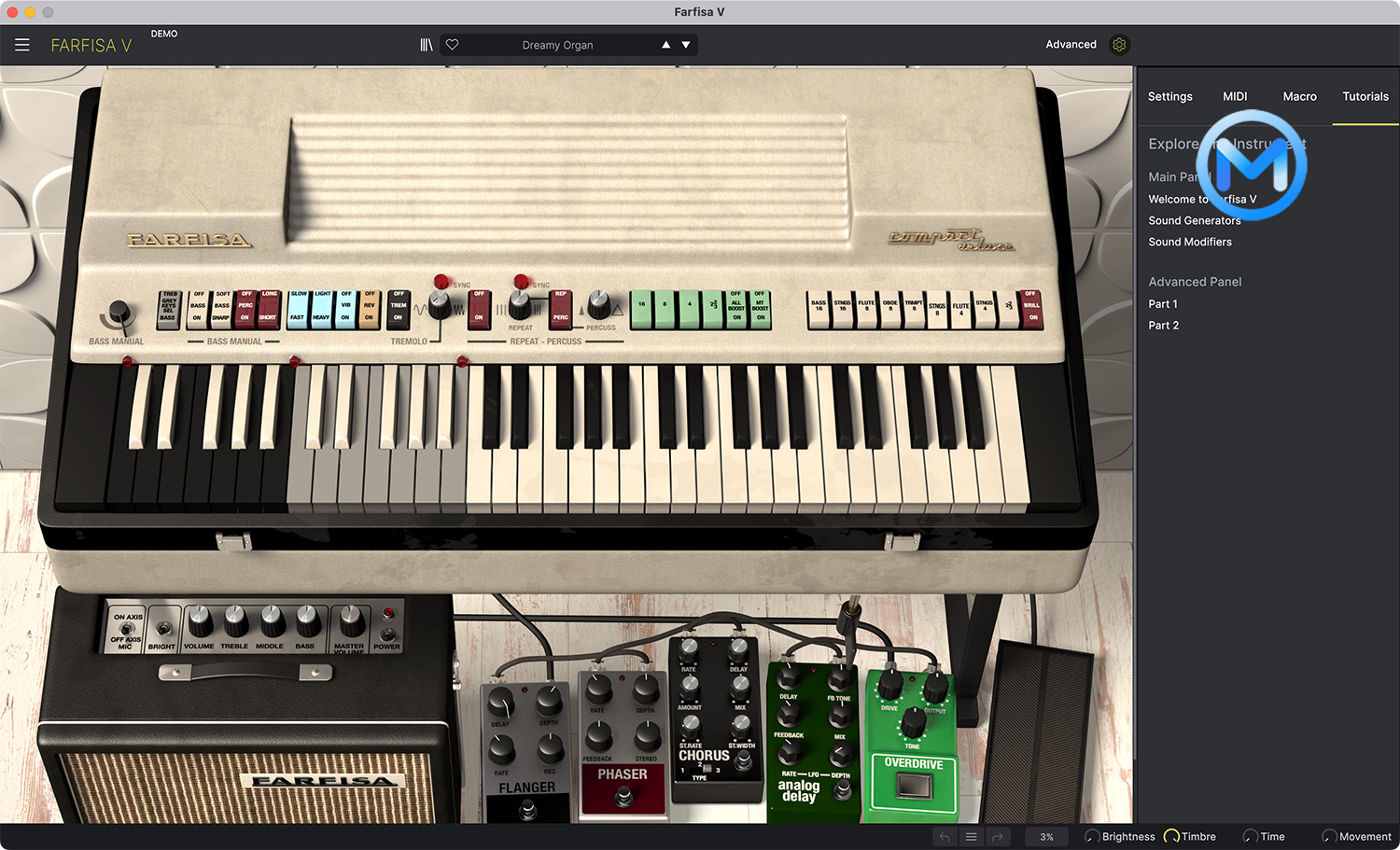Open Advanced Panel Part 2 tutorial
Screen dimensions: 1400x850
point(1163,326)
